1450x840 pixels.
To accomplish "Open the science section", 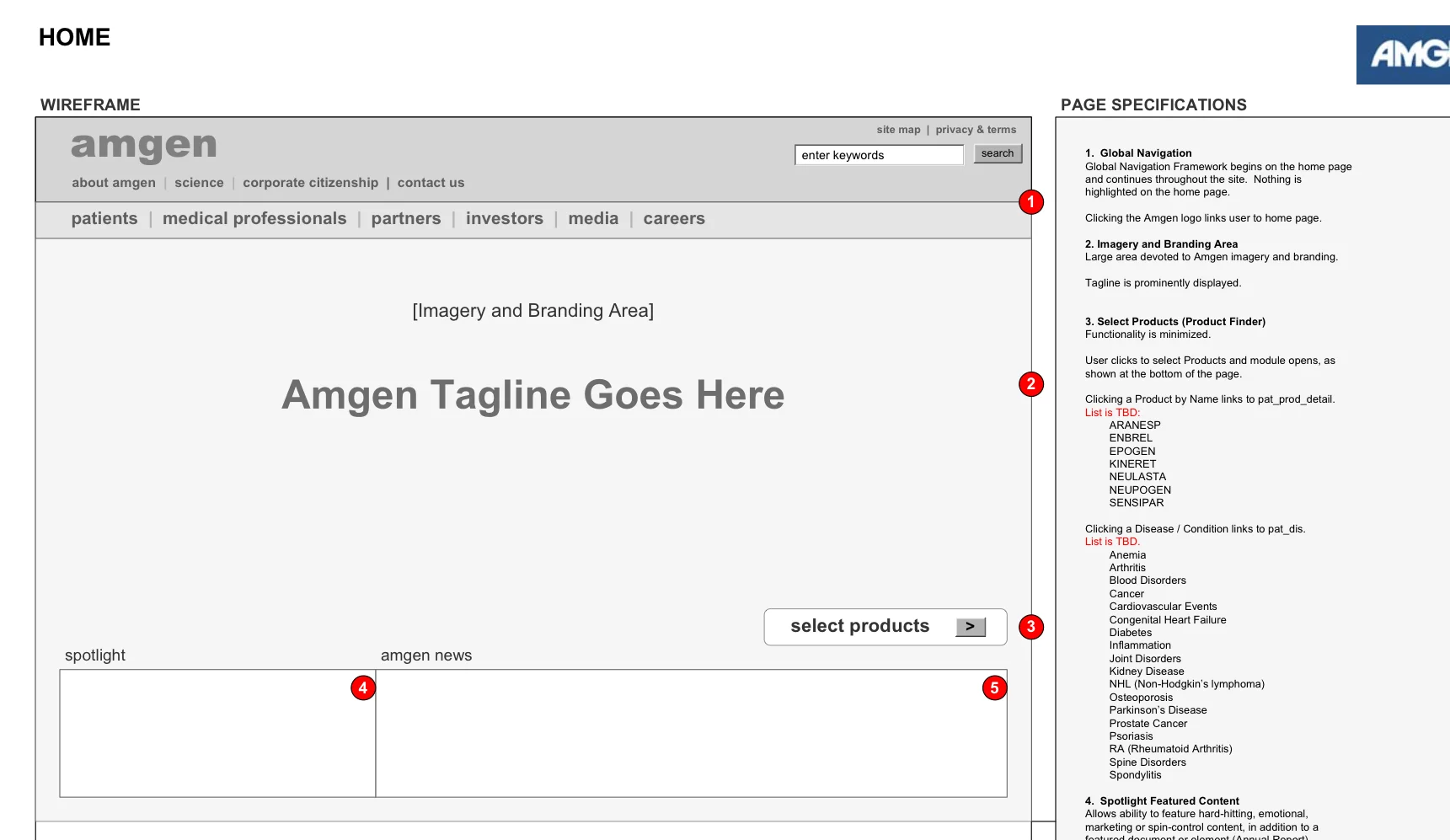I will click(x=199, y=183).
